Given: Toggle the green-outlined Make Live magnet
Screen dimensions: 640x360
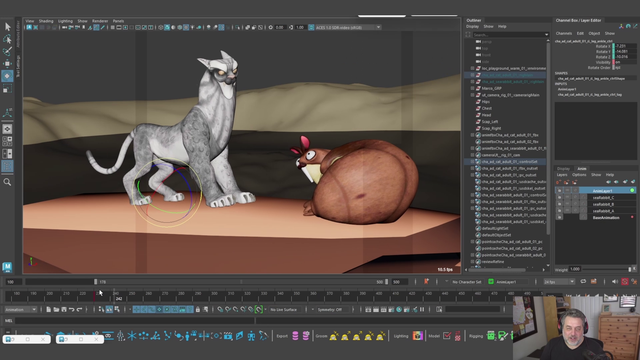Looking at the screenshot, I should 258,309.
